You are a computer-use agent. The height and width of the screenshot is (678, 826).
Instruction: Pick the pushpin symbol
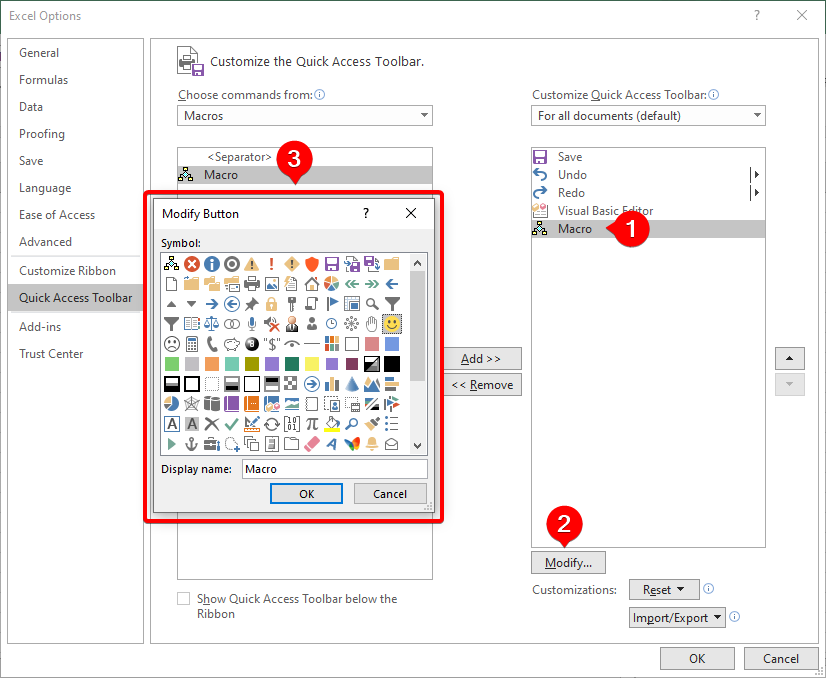[x=252, y=303]
